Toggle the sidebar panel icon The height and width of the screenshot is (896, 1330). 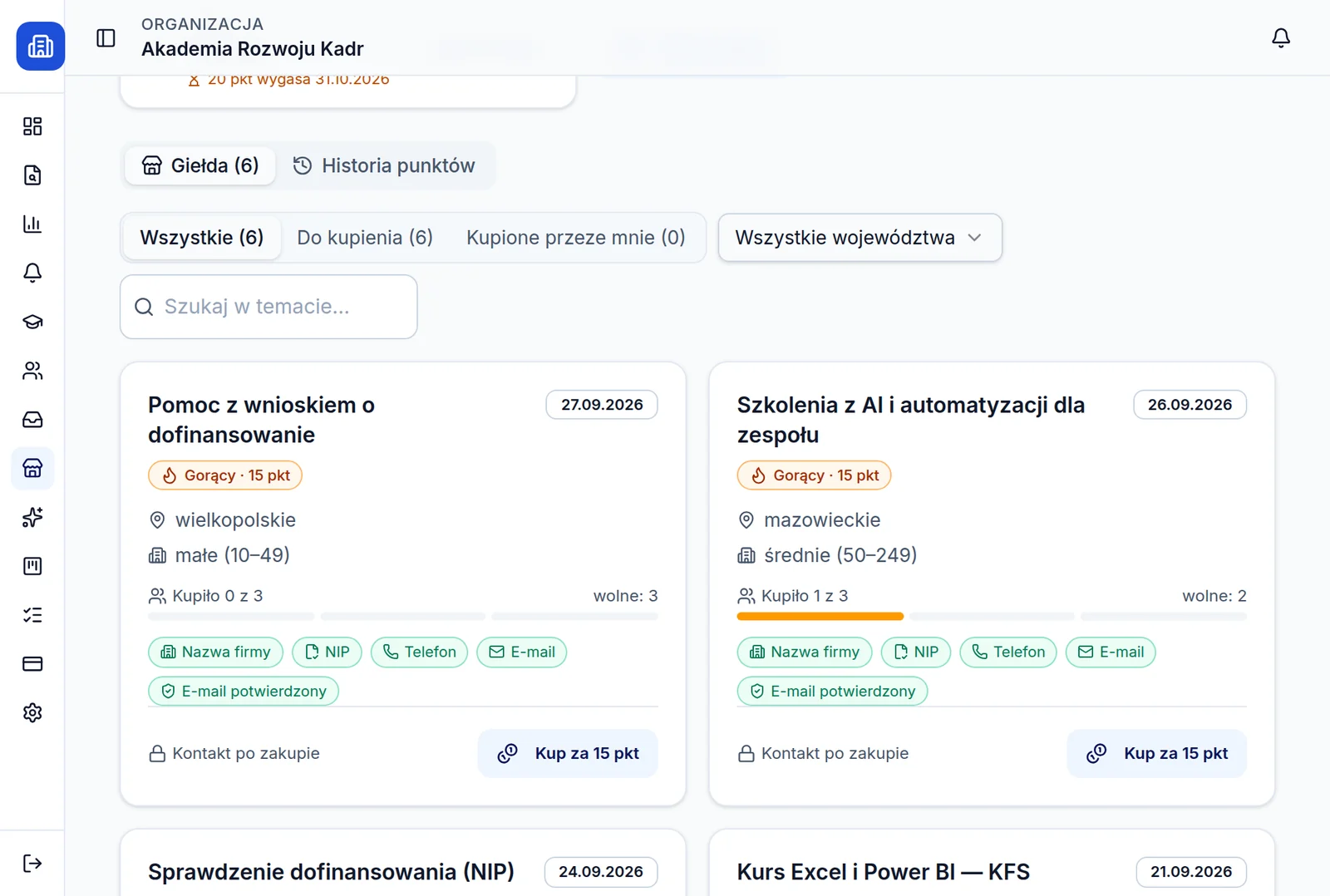106,38
